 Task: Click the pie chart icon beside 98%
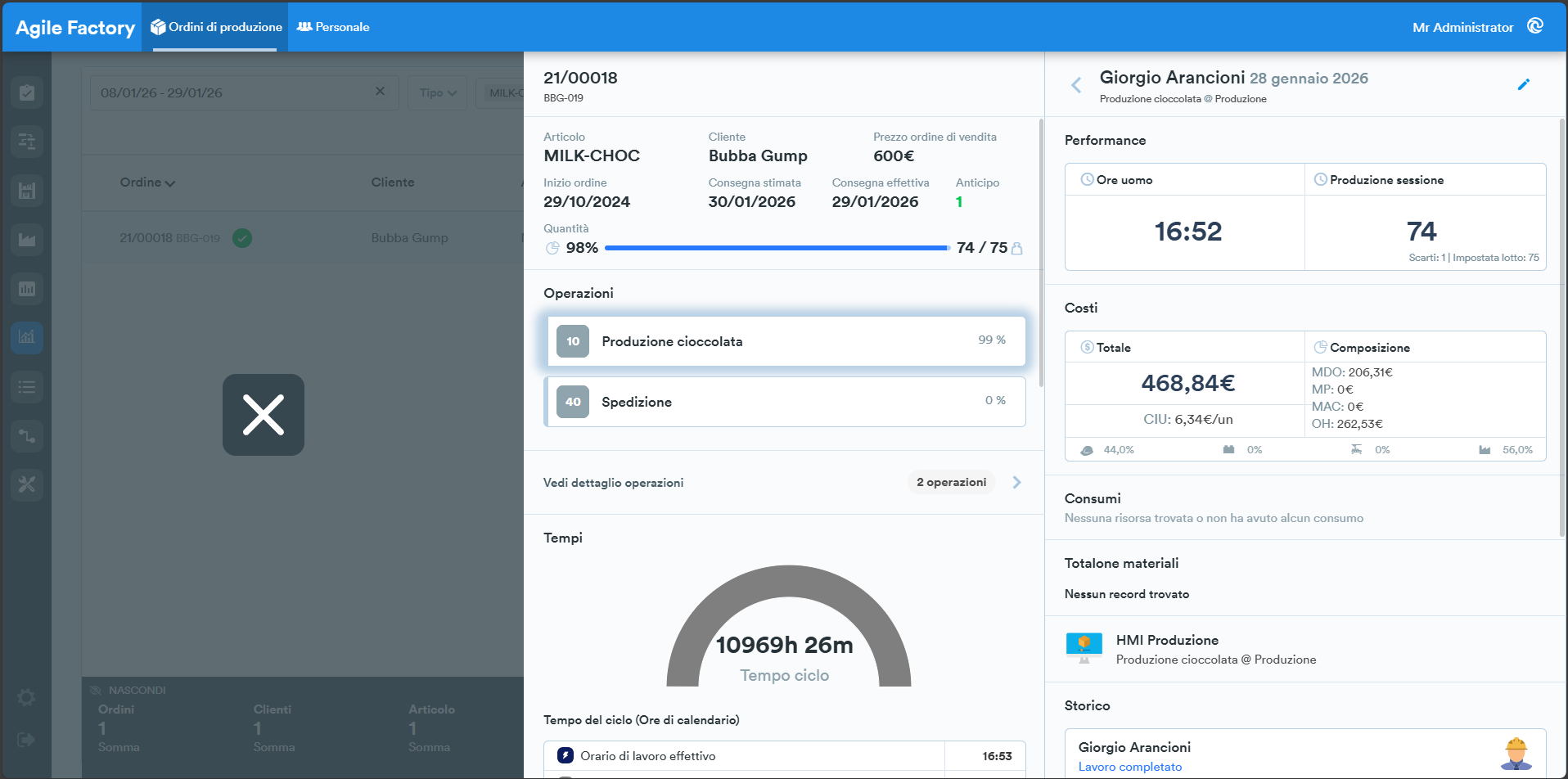(552, 248)
